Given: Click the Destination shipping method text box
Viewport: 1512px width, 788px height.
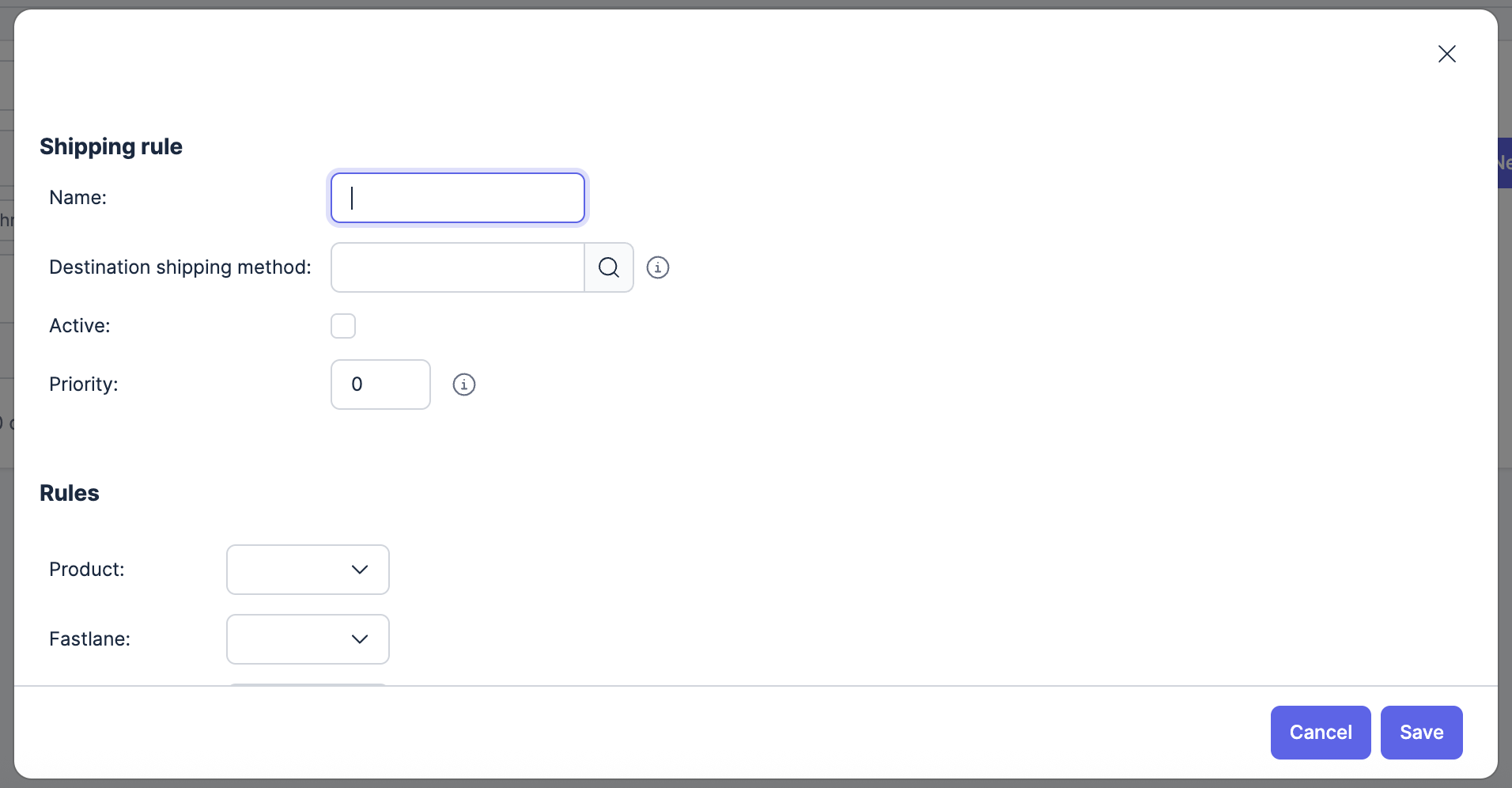Looking at the screenshot, I should (x=457, y=267).
